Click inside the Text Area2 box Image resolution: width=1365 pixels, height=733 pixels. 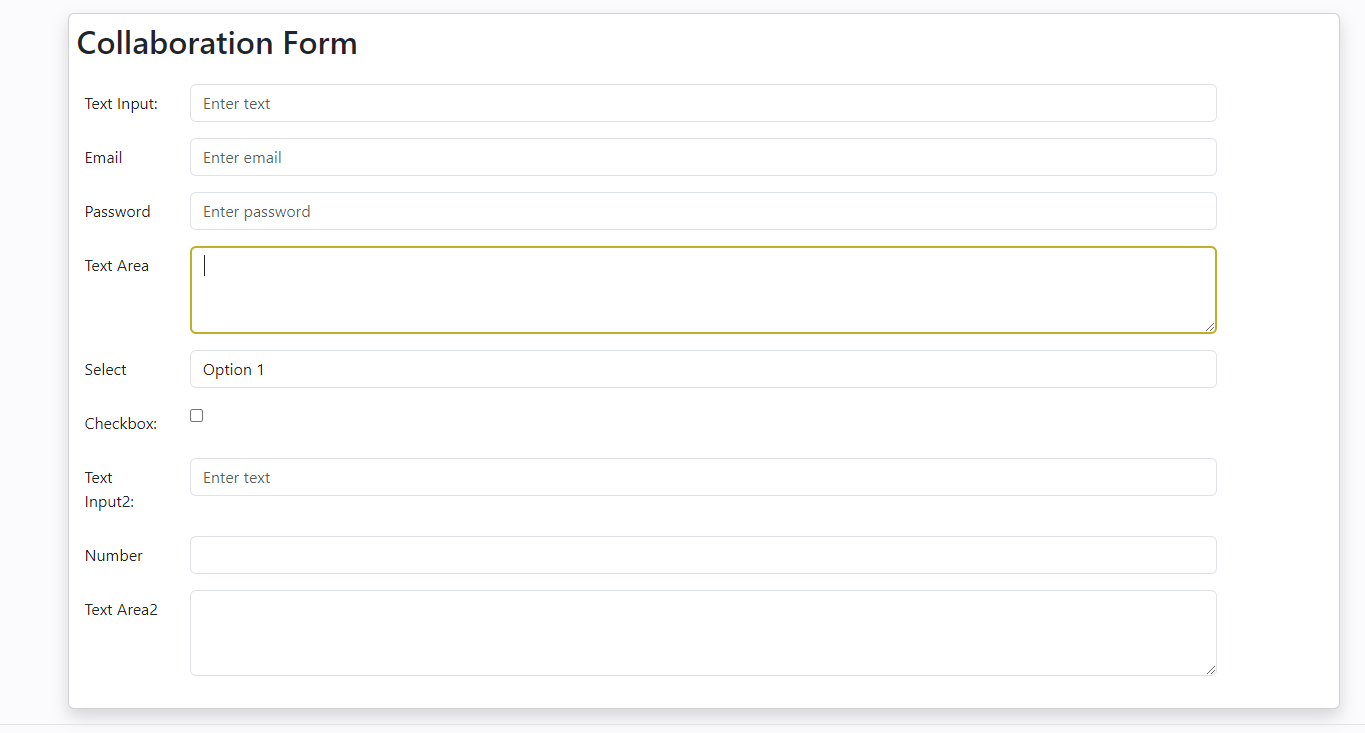[x=702, y=633]
